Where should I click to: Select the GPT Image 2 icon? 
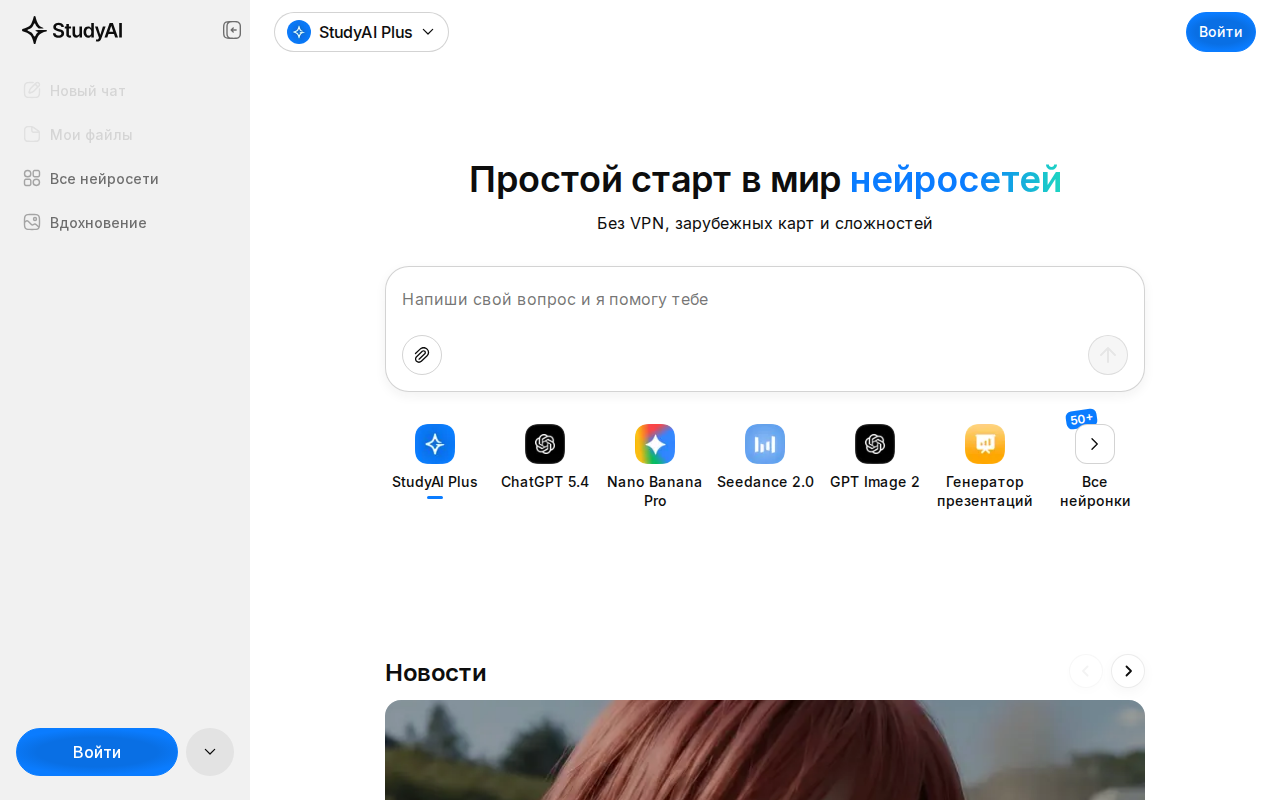coord(875,444)
